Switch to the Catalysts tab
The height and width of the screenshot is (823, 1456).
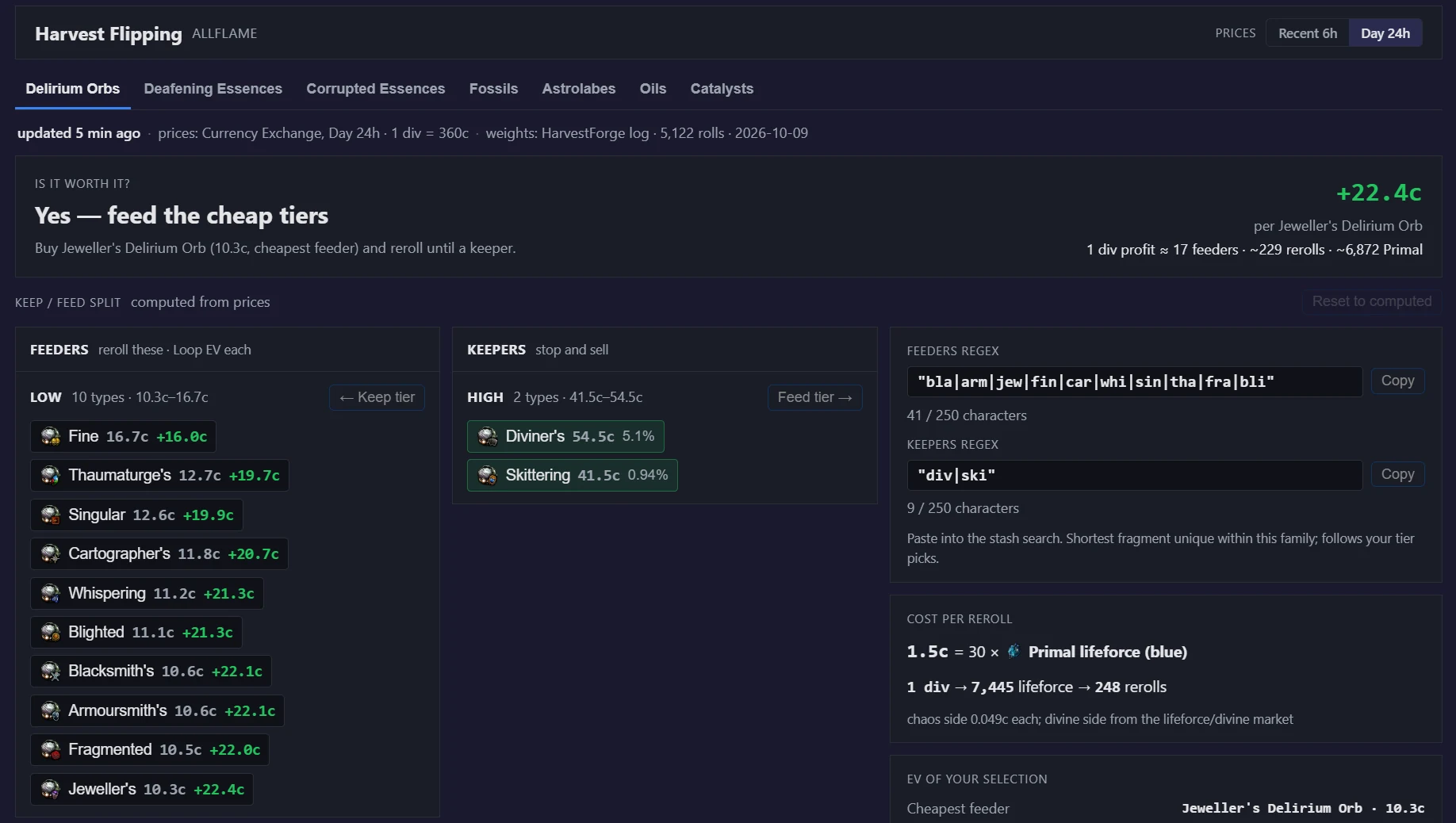click(722, 89)
